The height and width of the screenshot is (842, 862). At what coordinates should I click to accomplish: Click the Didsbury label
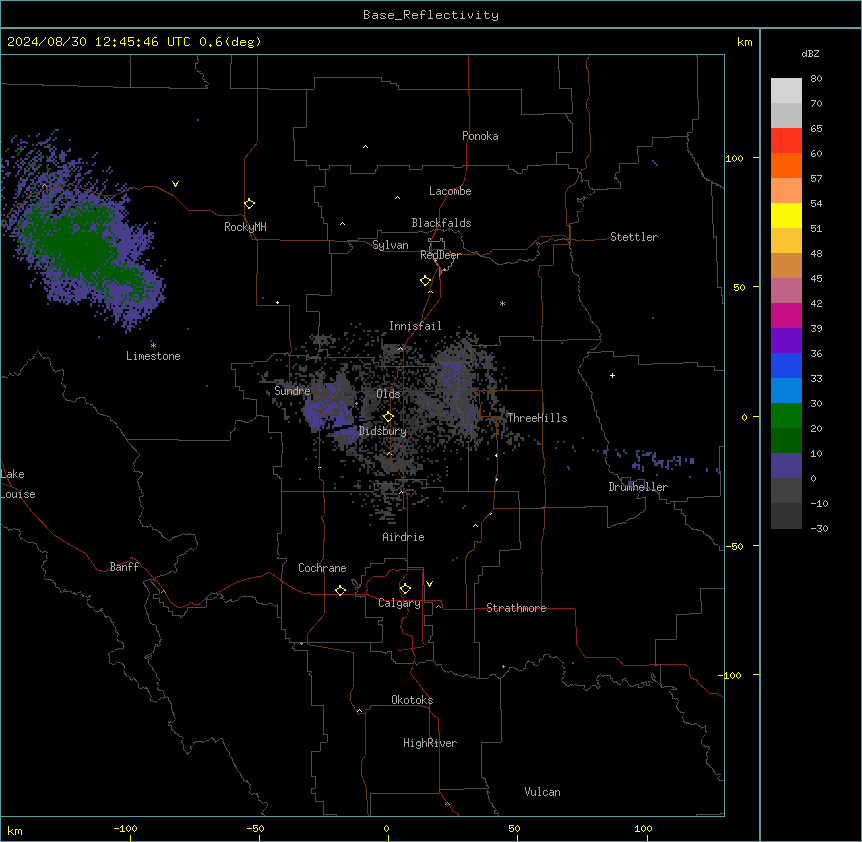pyautogui.click(x=383, y=431)
